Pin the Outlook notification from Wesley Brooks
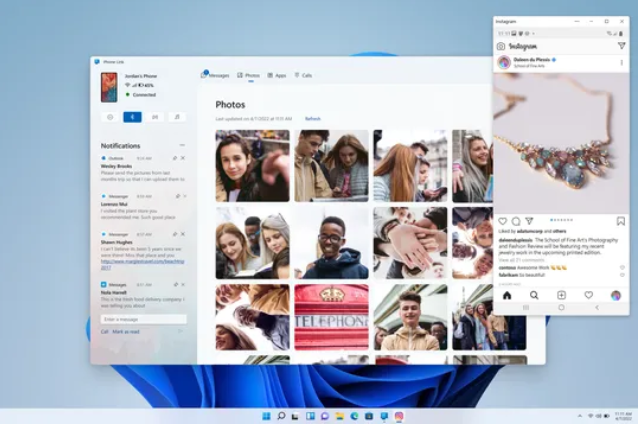Viewport: 638px width, 427px height. click(x=175, y=158)
